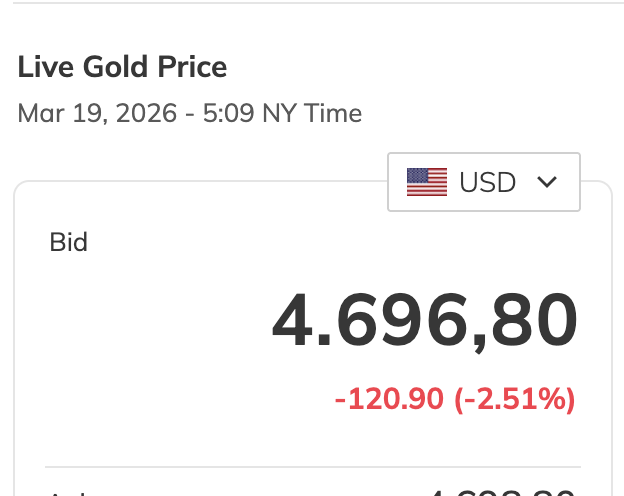Click the horizontal rule at page top
Image resolution: width=624 pixels, height=496 pixels.
coord(312,3)
